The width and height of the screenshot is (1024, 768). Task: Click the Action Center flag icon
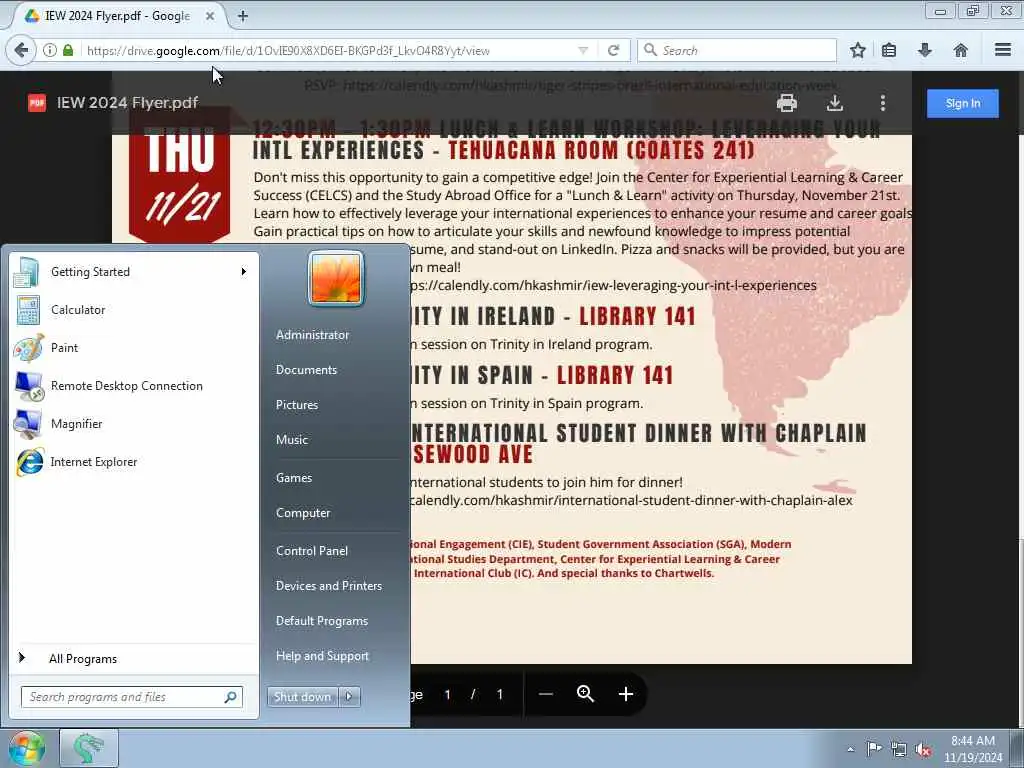tap(874, 749)
